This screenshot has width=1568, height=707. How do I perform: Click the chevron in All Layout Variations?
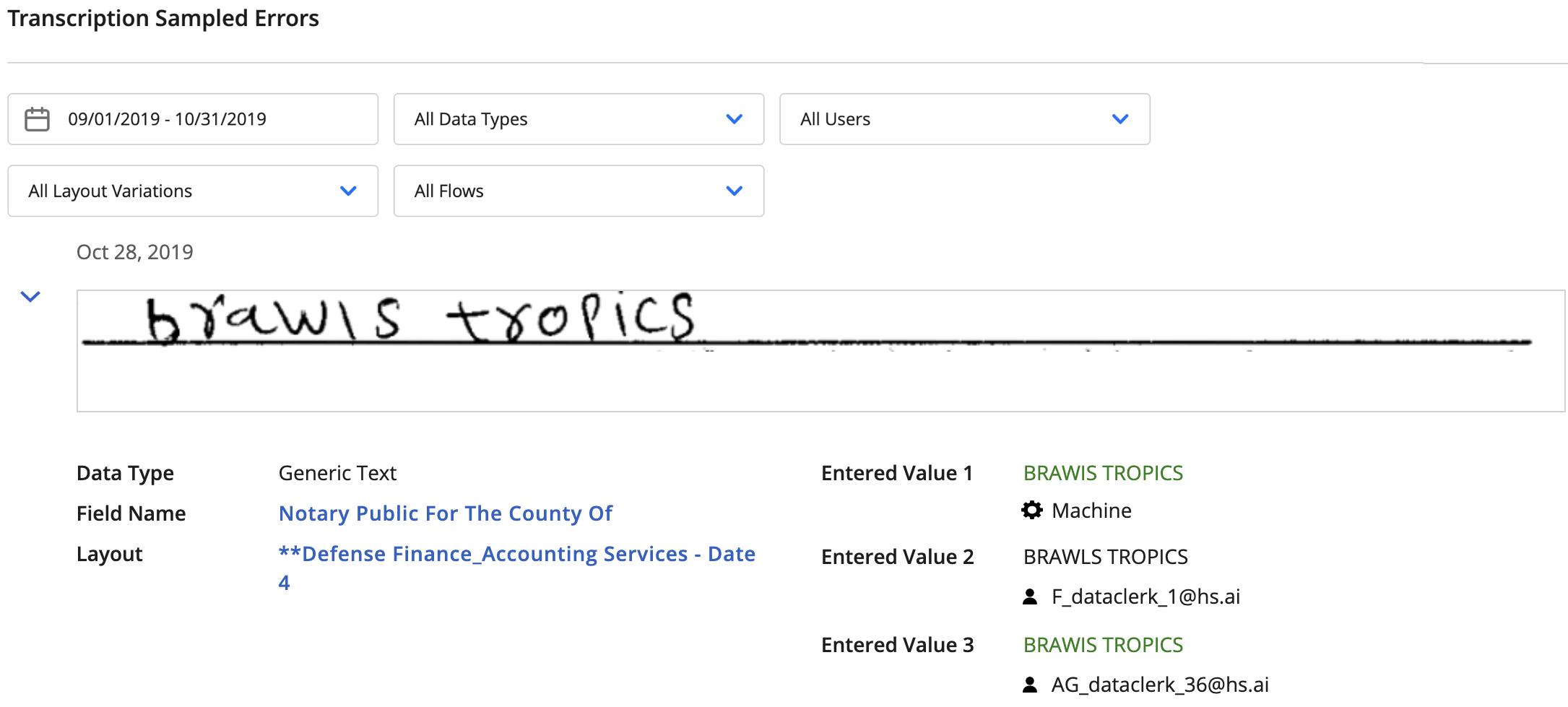(x=348, y=191)
